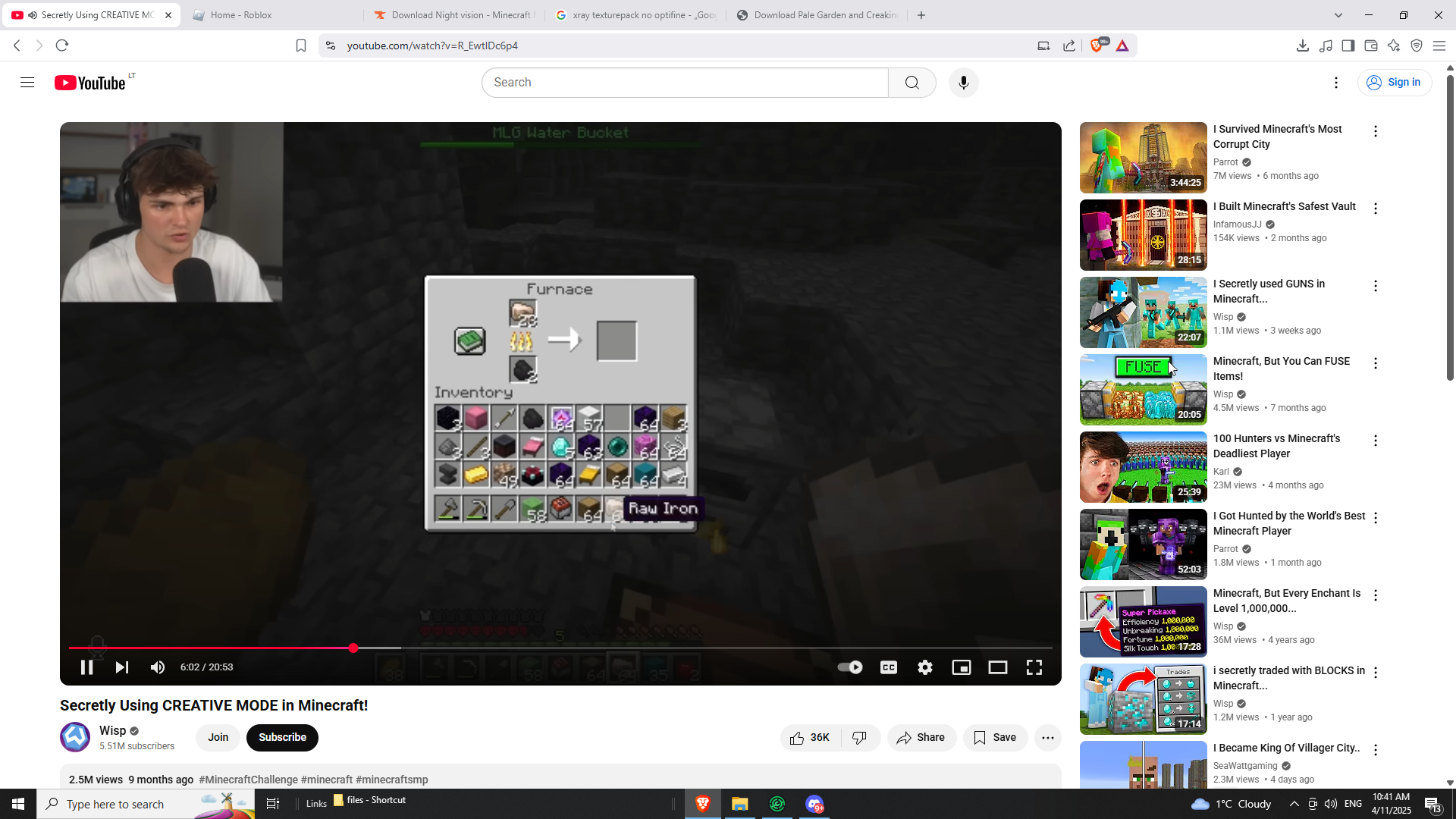Image resolution: width=1456 pixels, height=819 pixels.
Task: Click voice search microphone
Action: tap(963, 83)
